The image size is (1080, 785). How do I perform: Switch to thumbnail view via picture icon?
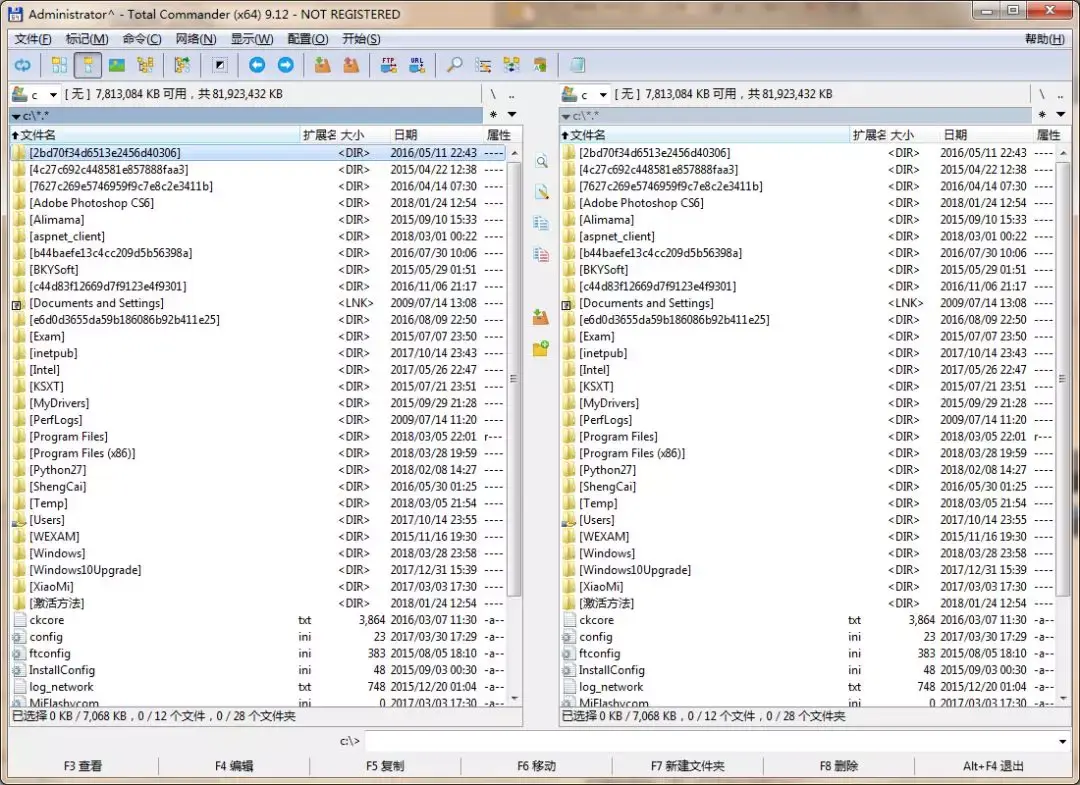pos(117,65)
